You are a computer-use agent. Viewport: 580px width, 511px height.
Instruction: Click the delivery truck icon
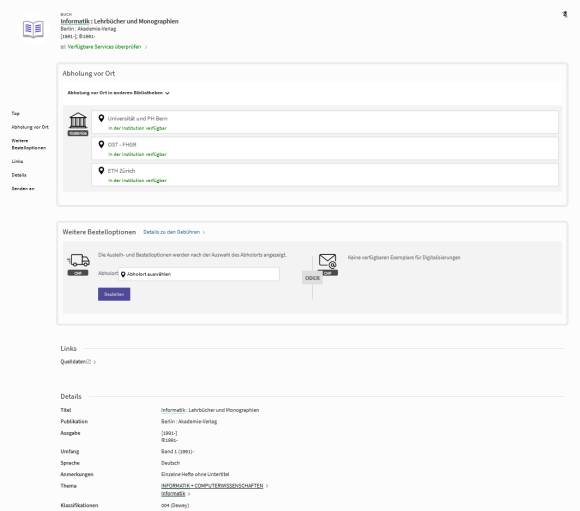coord(78,260)
